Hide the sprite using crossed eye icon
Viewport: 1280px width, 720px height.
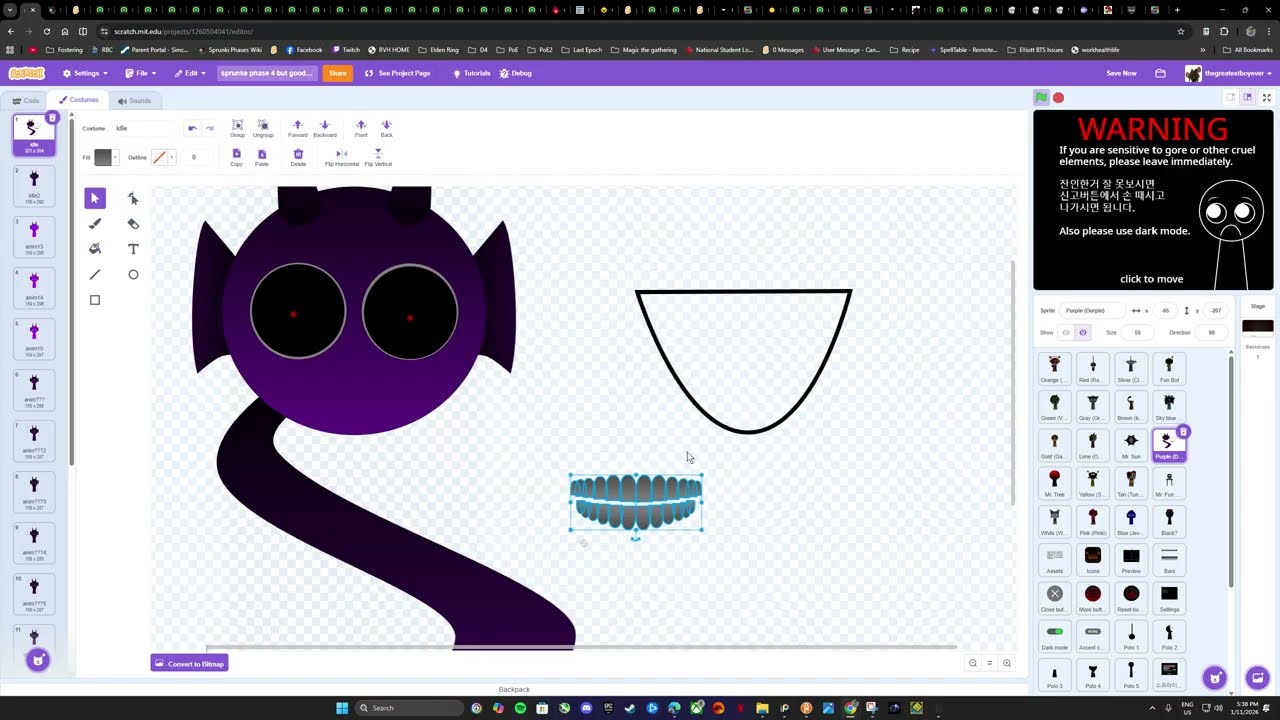(1082, 332)
